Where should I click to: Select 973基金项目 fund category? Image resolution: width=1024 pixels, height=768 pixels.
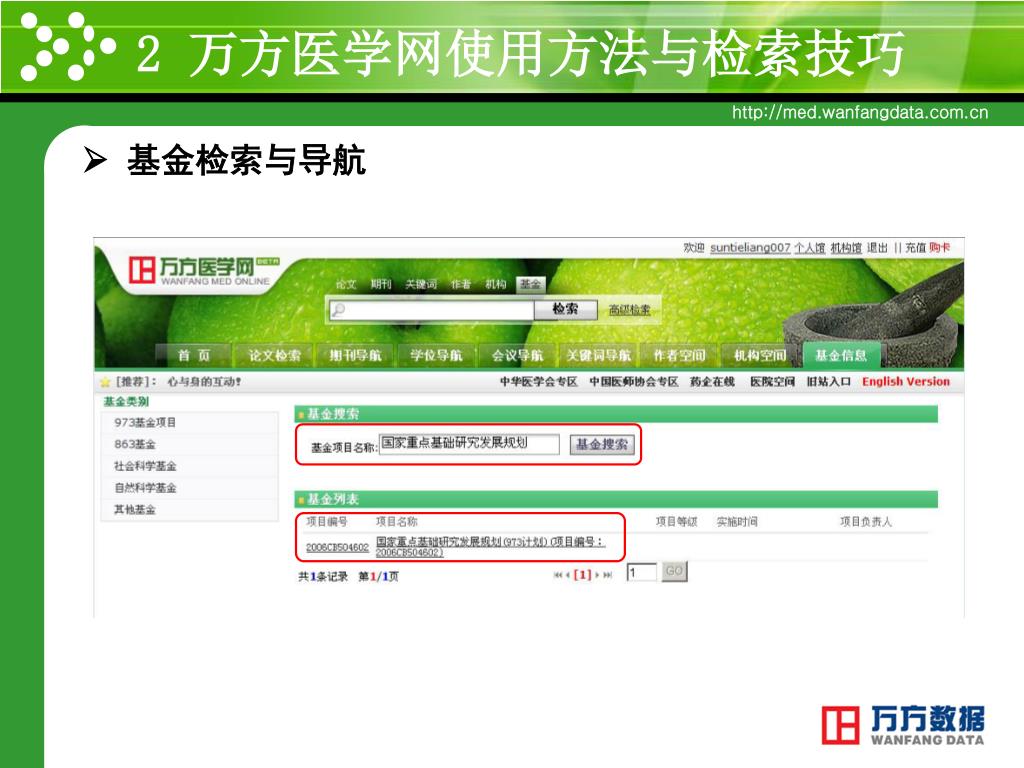(145, 423)
